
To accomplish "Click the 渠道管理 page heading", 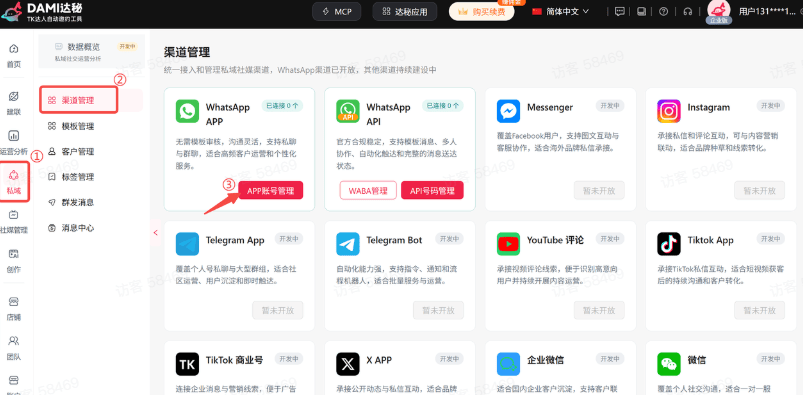I will (x=187, y=52).
